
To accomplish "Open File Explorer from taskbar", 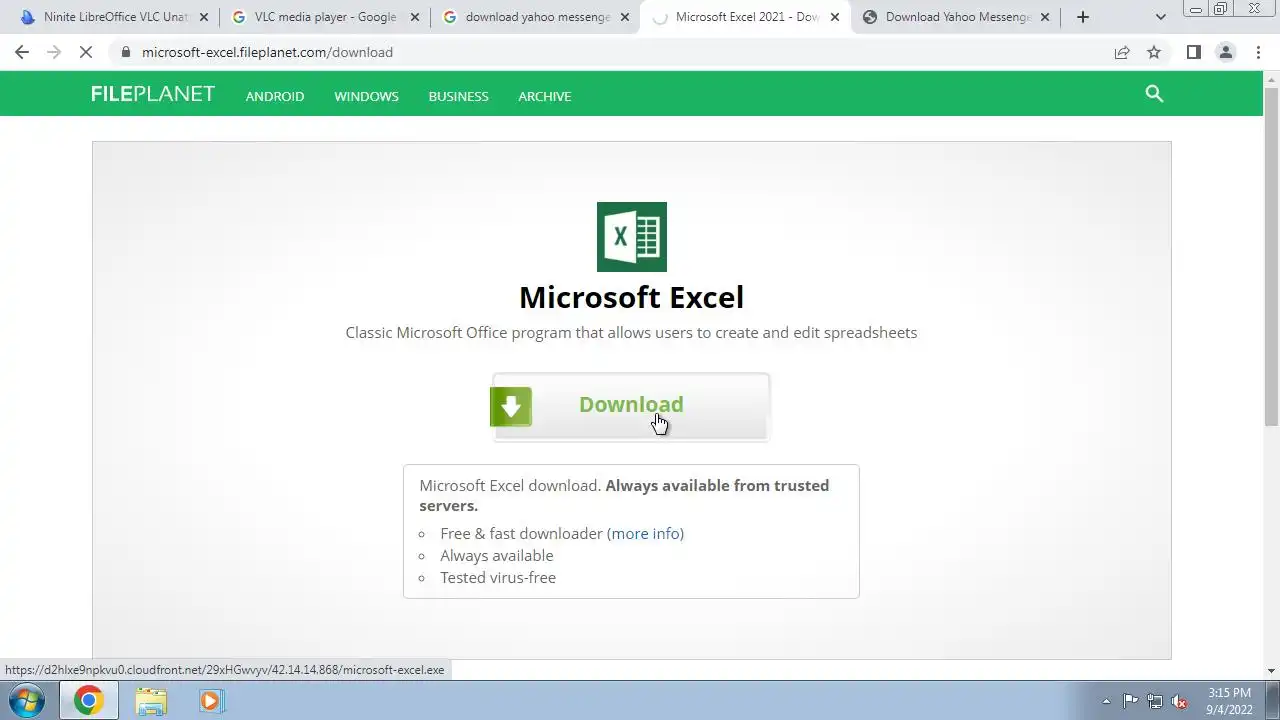I will tap(151, 701).
